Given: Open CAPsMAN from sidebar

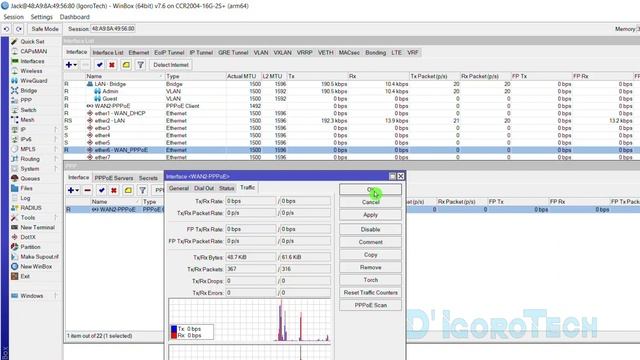Looking at the screenshot, I should coord(33,51).
